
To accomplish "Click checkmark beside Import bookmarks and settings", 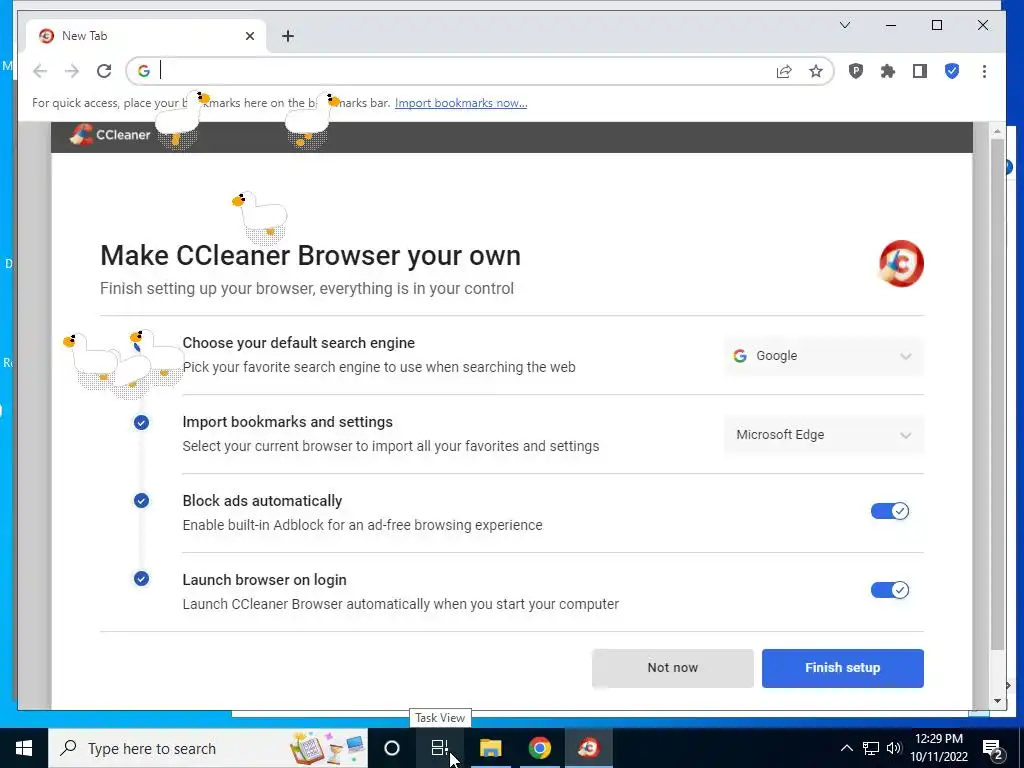I will pyautogui.click(x=141, y=423).
